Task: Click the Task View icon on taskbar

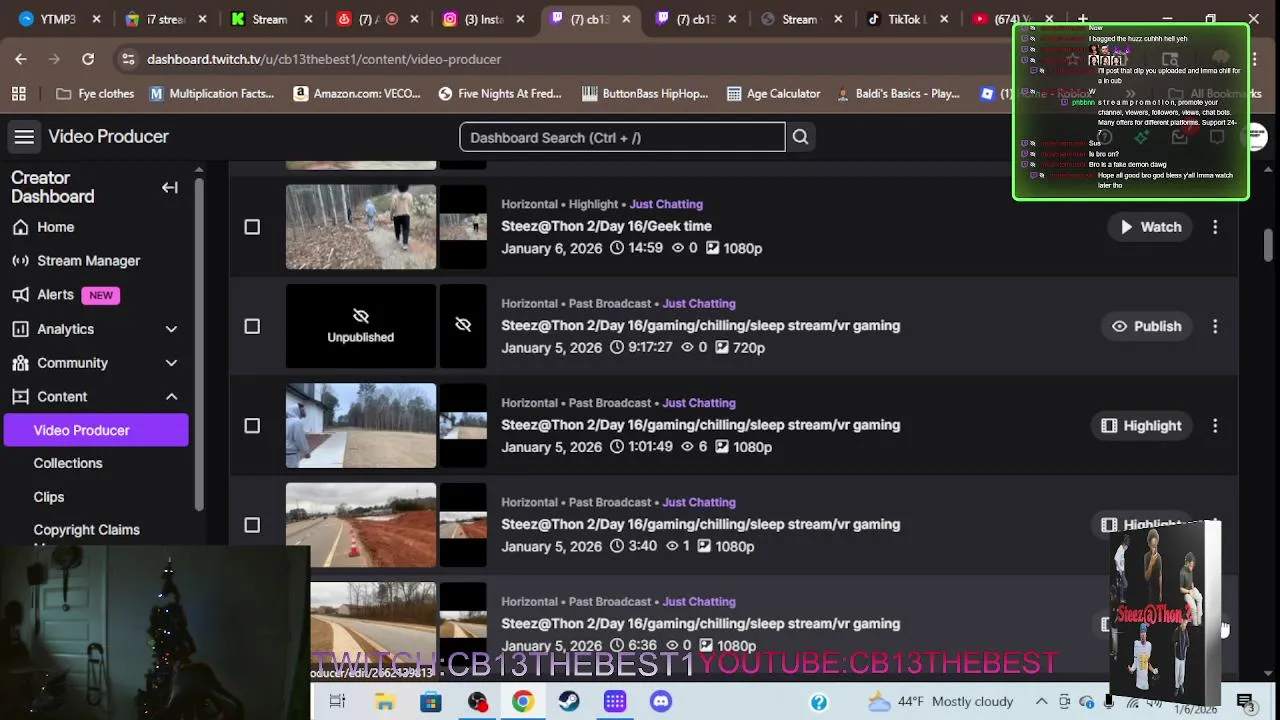Action: (337, 702)
